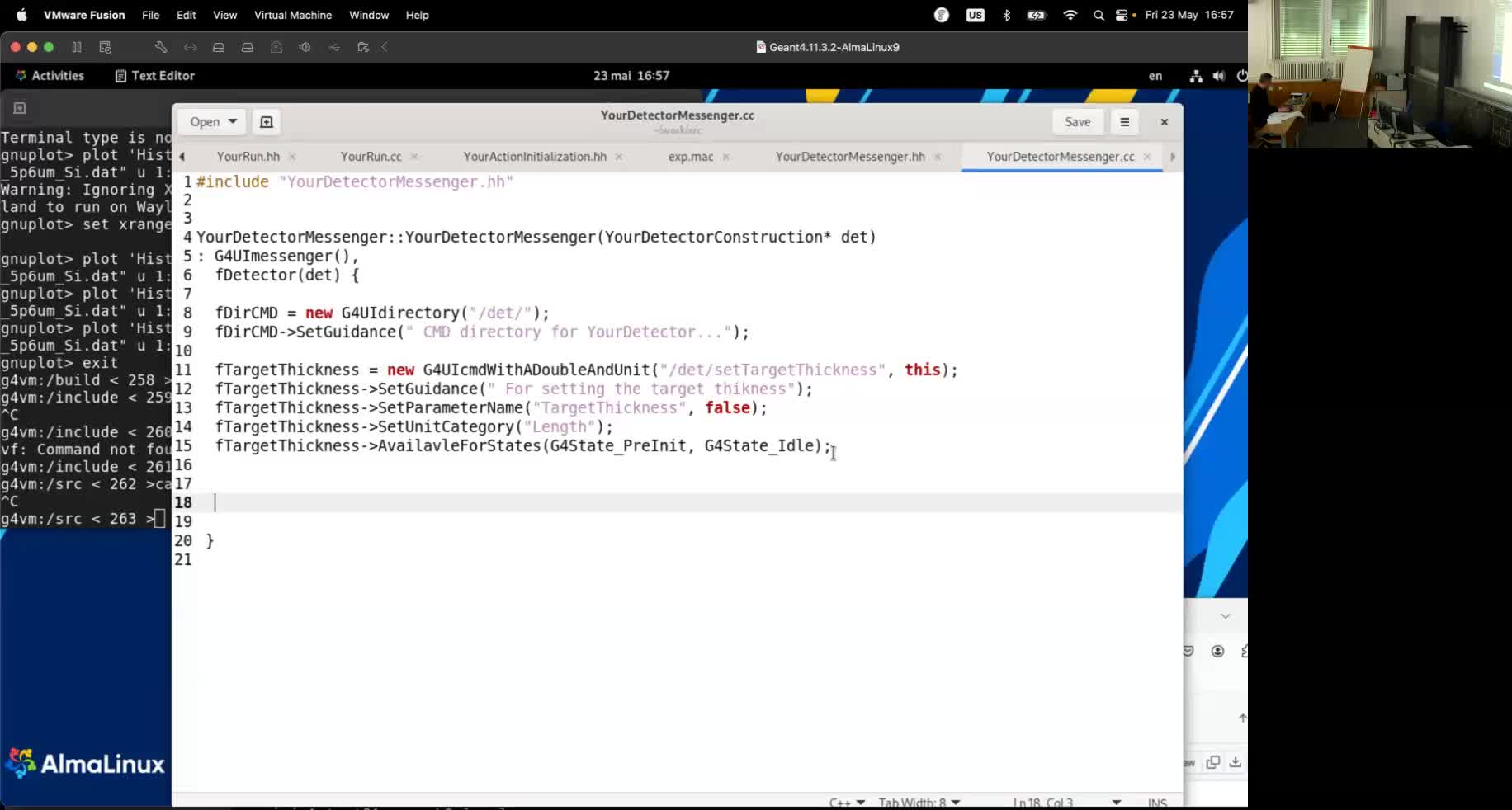Close the exp.mac tab

pyautogui.click(x=726, y=157)
